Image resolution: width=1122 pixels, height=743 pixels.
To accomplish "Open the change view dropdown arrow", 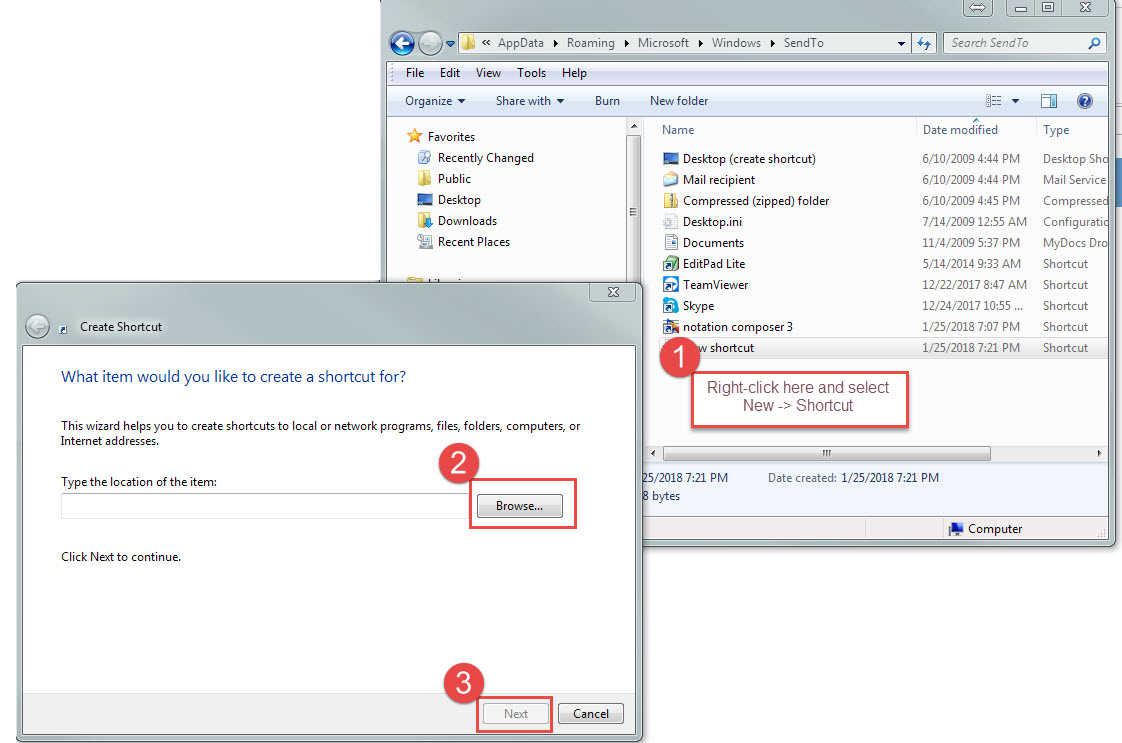I will [x=1015, y=101].
